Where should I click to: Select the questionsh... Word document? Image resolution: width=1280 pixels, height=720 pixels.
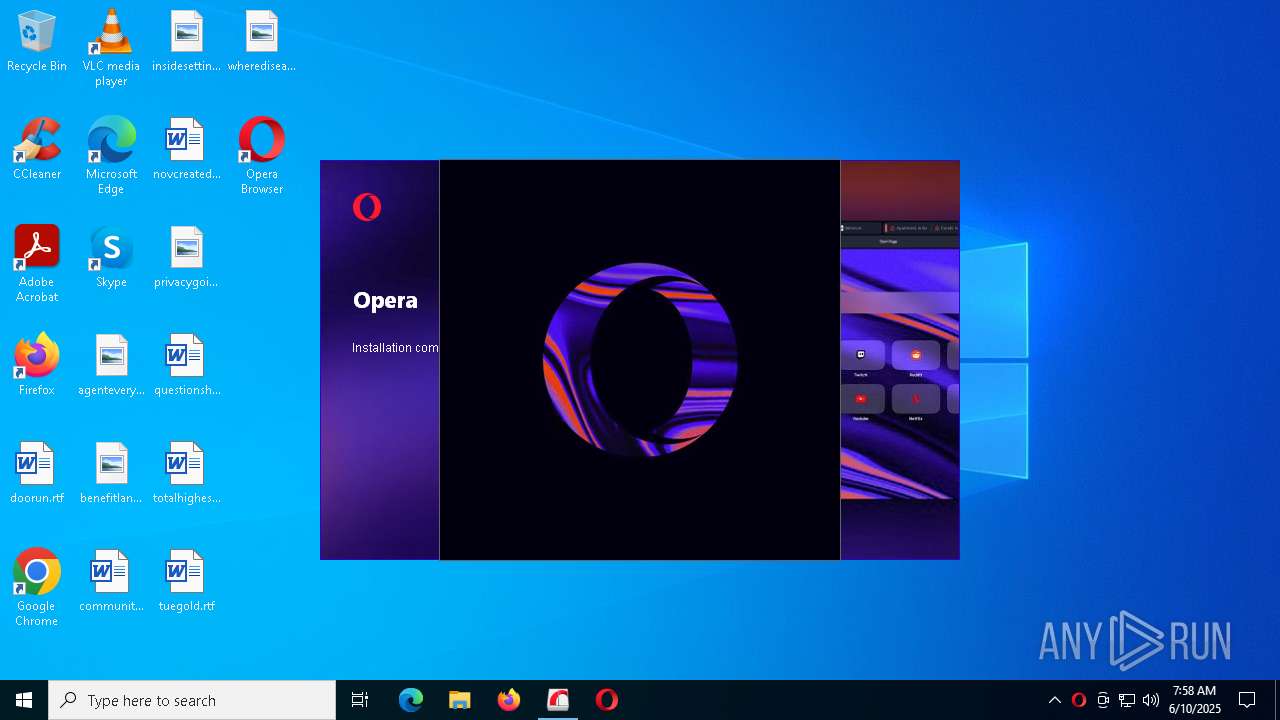click(x=186, y=366)
